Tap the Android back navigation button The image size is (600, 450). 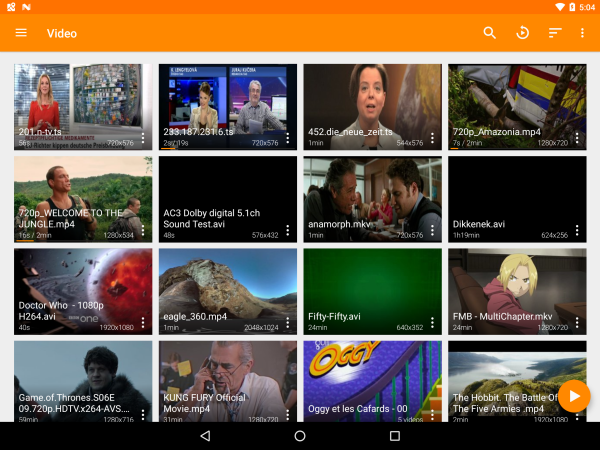point(205,435)
